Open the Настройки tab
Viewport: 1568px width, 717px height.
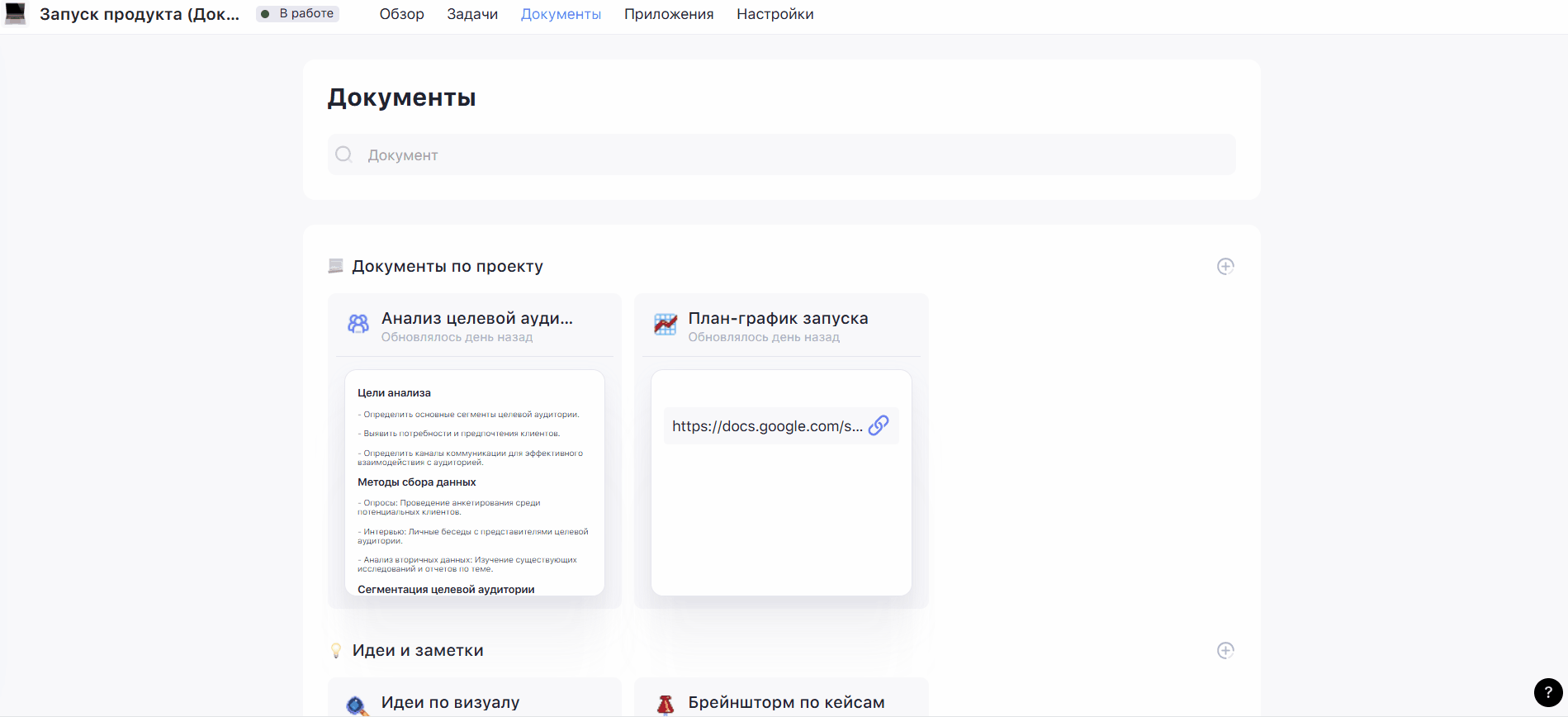pyautogui.click(x=775, y=14)
